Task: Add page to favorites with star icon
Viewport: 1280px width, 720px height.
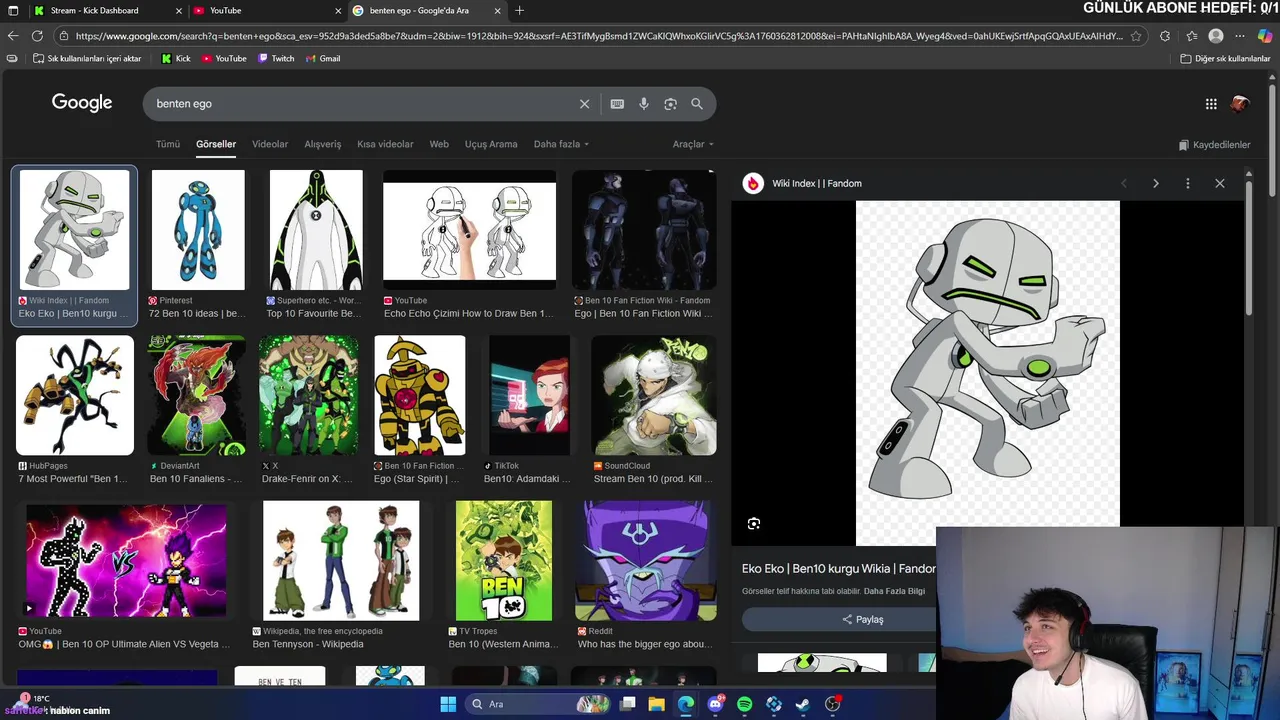Action: [x=1136, y=36]
